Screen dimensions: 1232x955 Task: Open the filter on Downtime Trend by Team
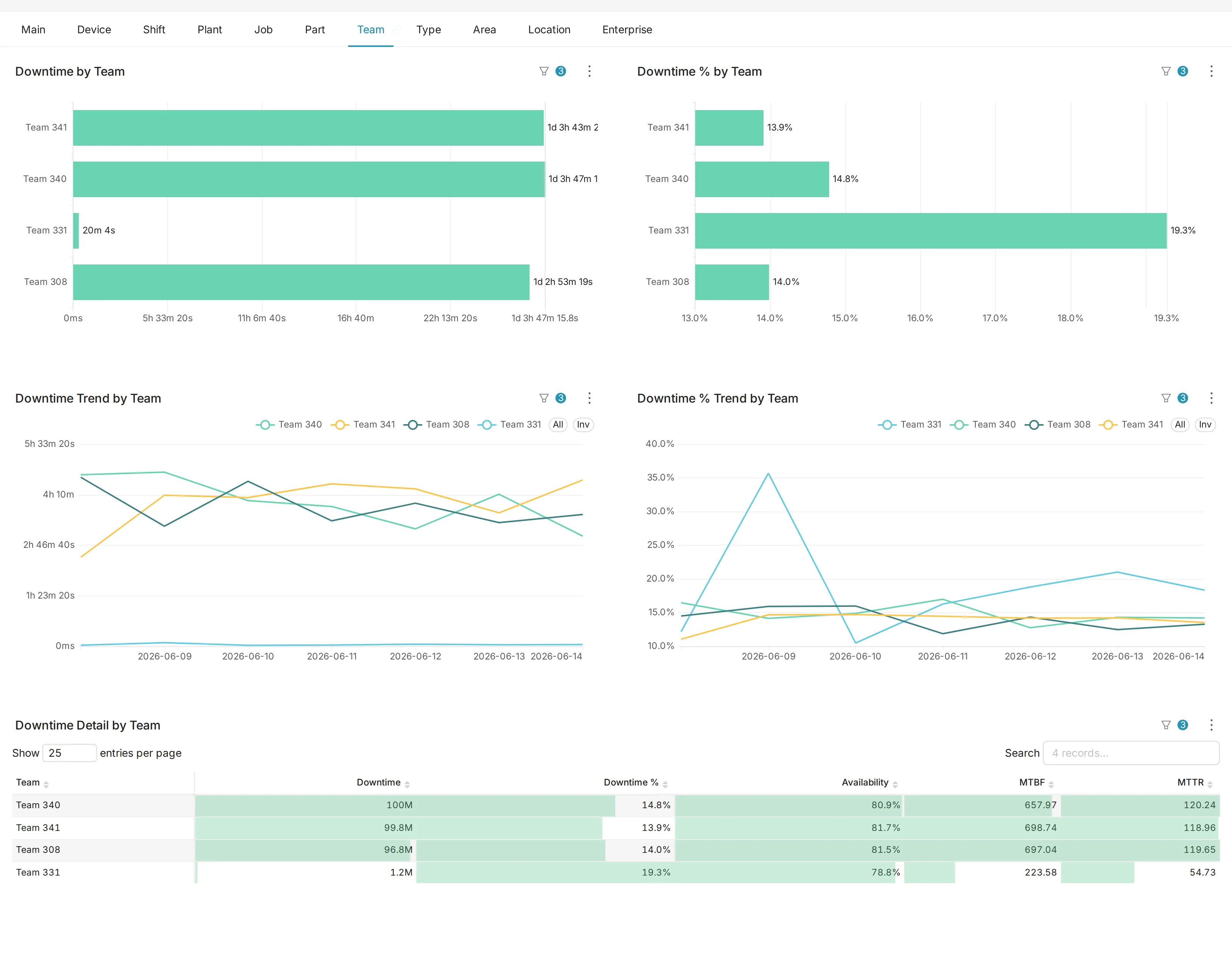tap(544, 398)
